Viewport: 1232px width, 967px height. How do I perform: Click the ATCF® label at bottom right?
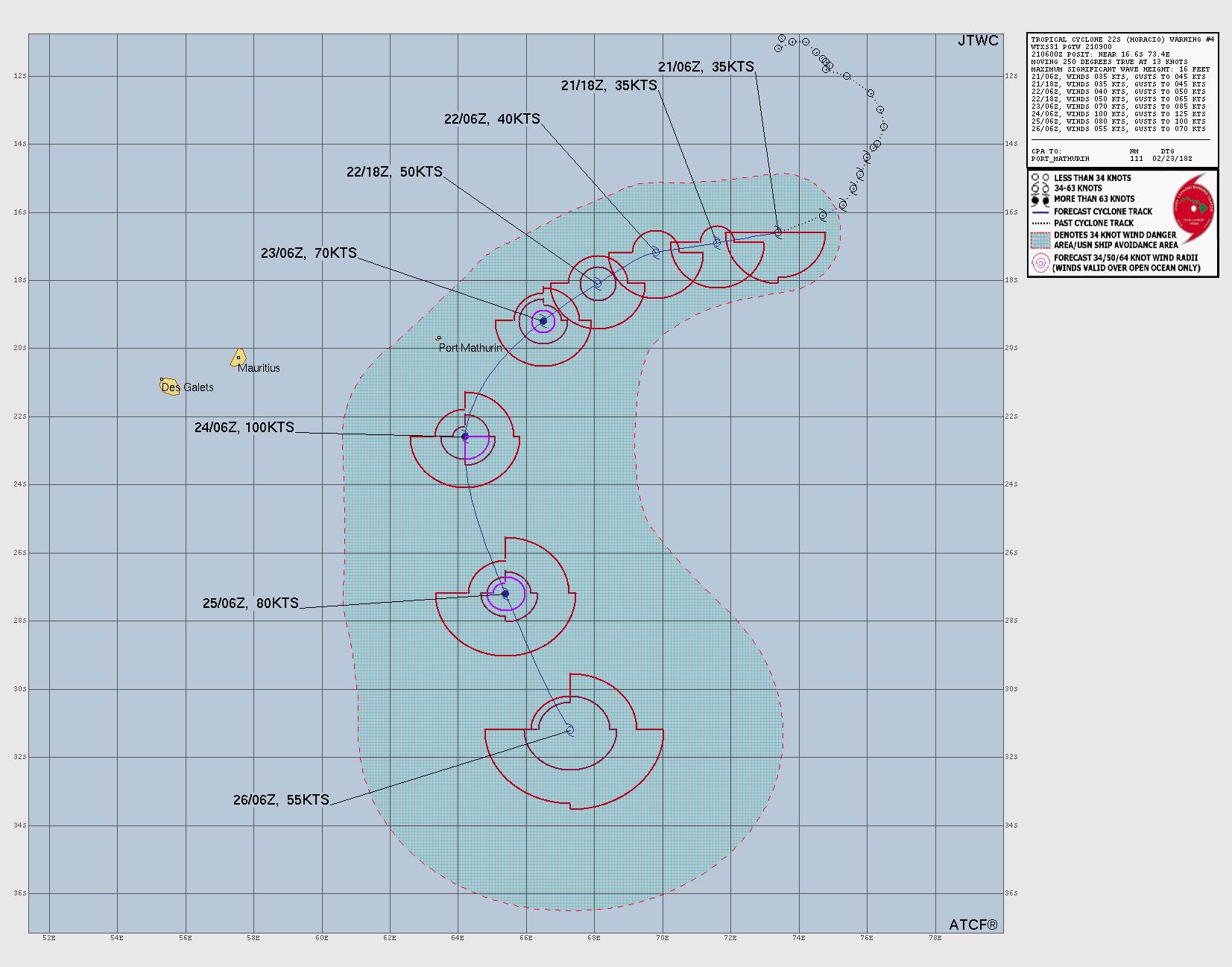(x=973, y=925)
